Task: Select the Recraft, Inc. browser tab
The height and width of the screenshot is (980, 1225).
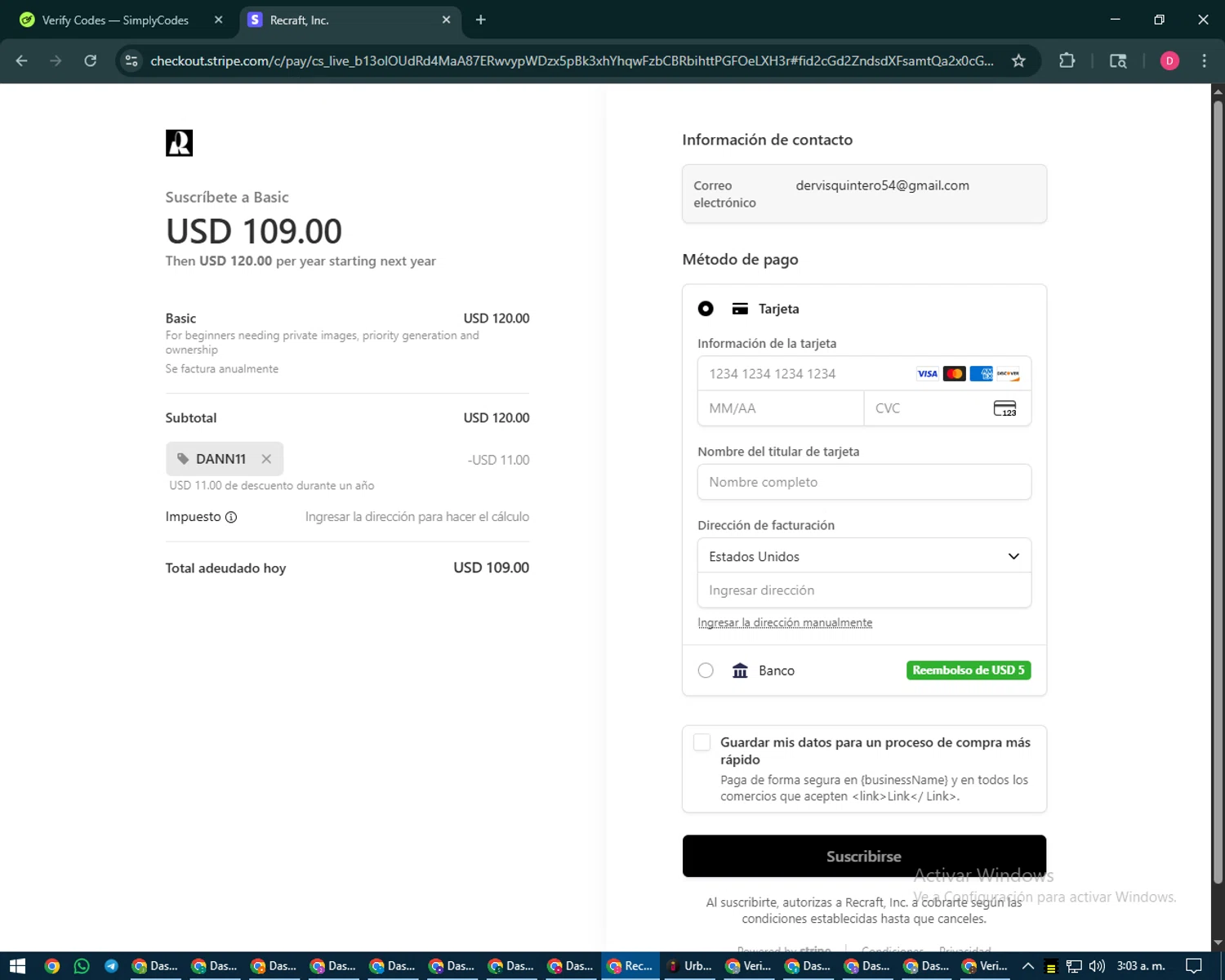Action: pos(351,20)
